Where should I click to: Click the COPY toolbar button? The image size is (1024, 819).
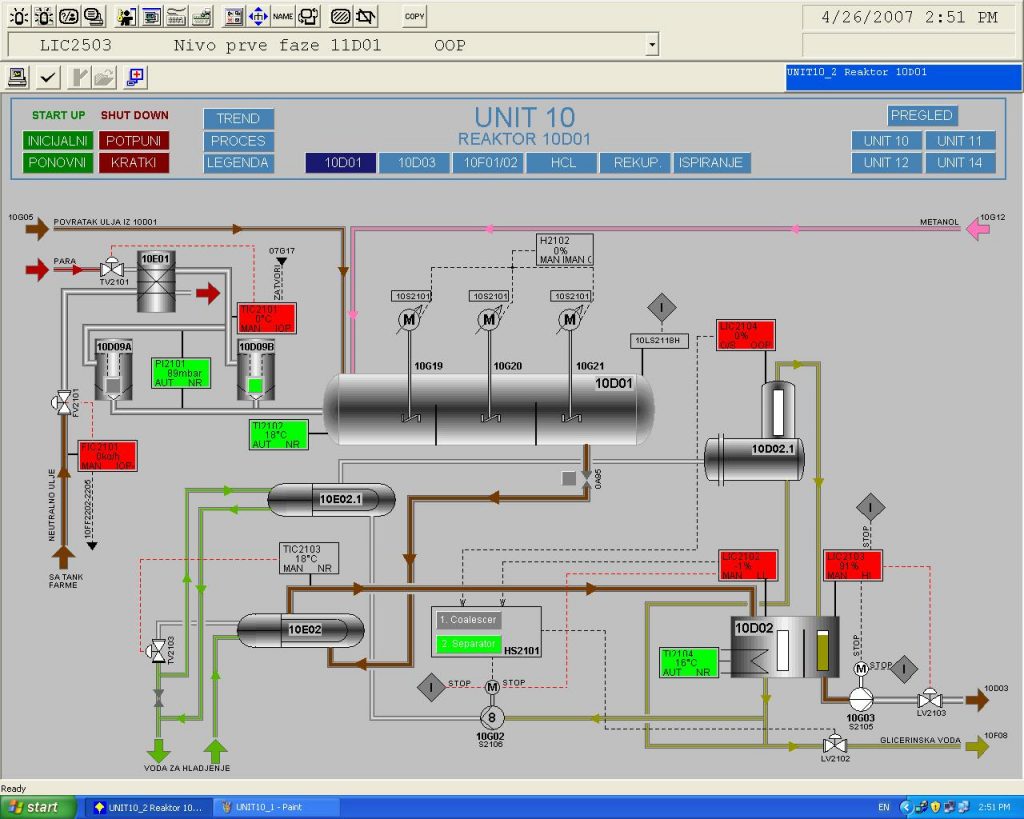point(414,16)
